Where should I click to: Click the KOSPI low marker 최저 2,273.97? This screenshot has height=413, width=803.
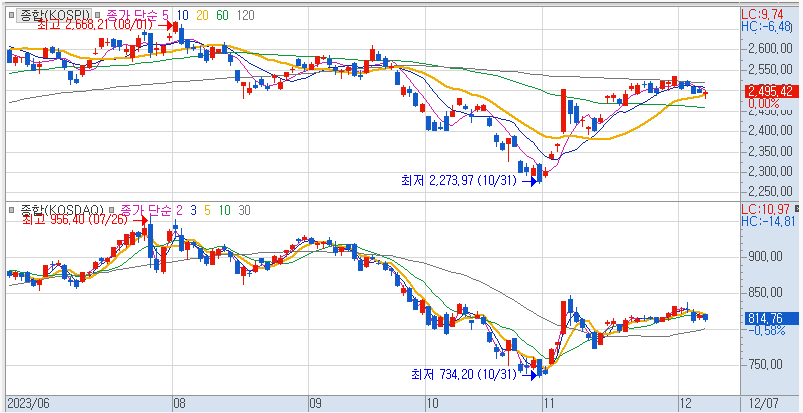tap(456, 180)
